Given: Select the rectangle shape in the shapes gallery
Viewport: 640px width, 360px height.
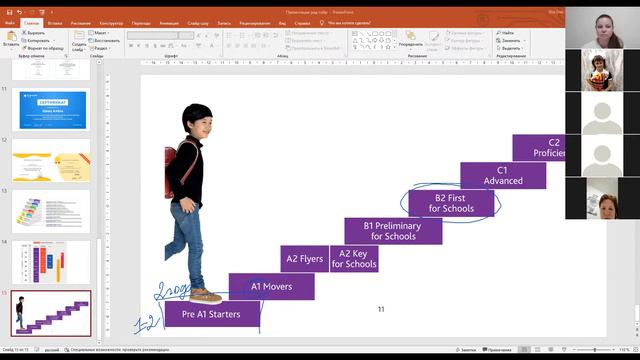Looking at the screenshot, I should (375, 33).
